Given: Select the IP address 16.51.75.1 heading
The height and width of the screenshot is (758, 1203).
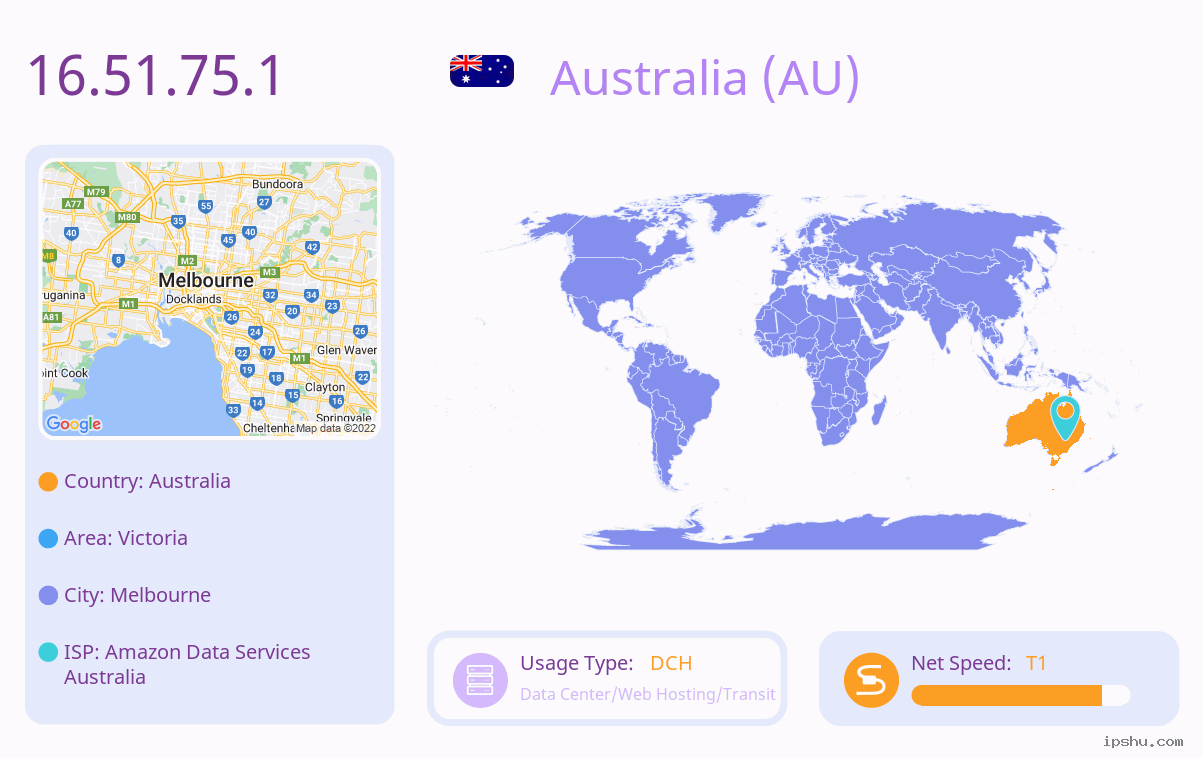Looking at the screenshot, I should (155, 76).
